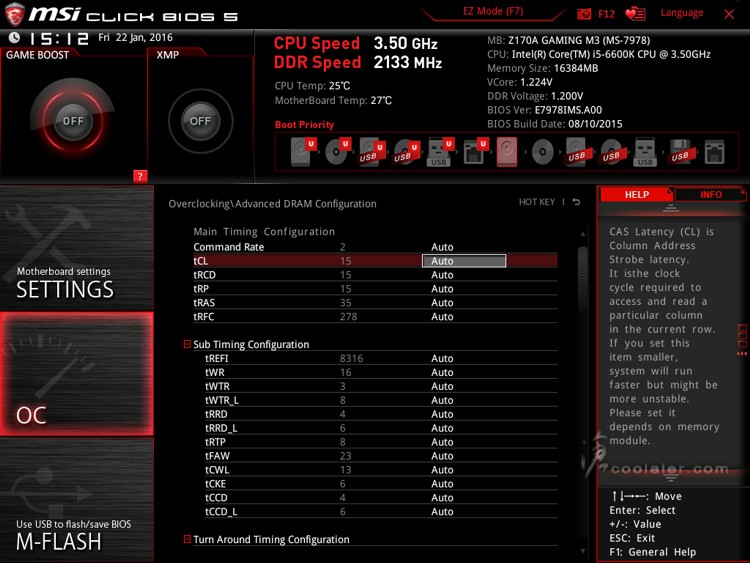Click the help panel bottom drag handle

pyautogui.click(x=671, y=476)
